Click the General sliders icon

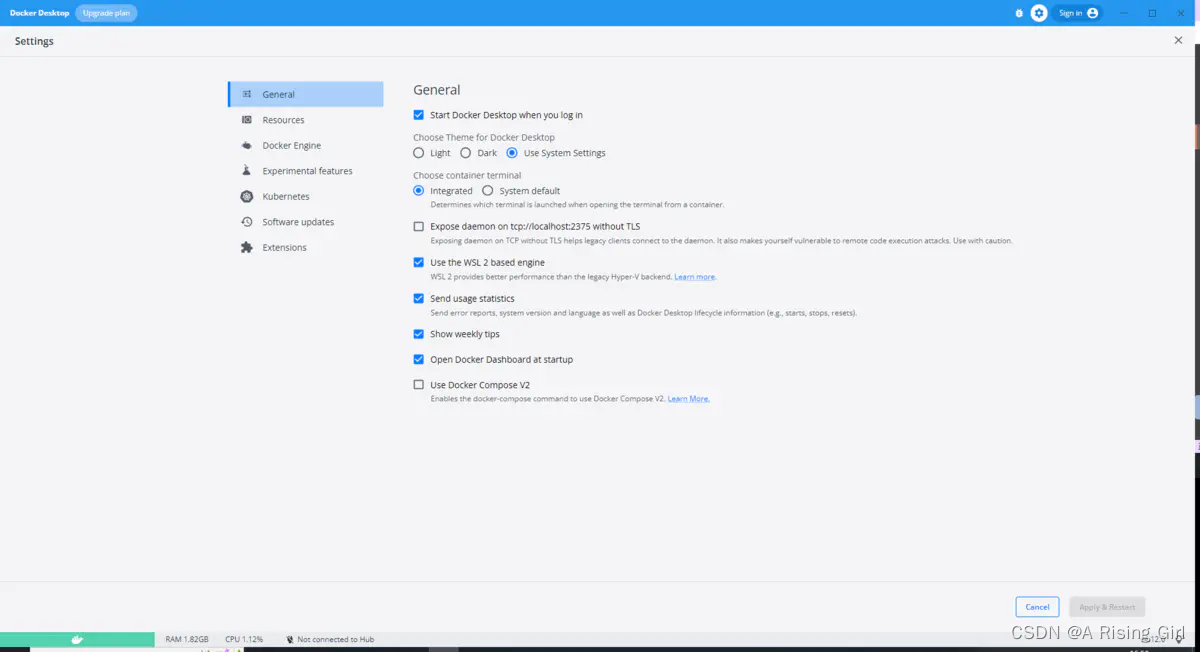(247, 94)
